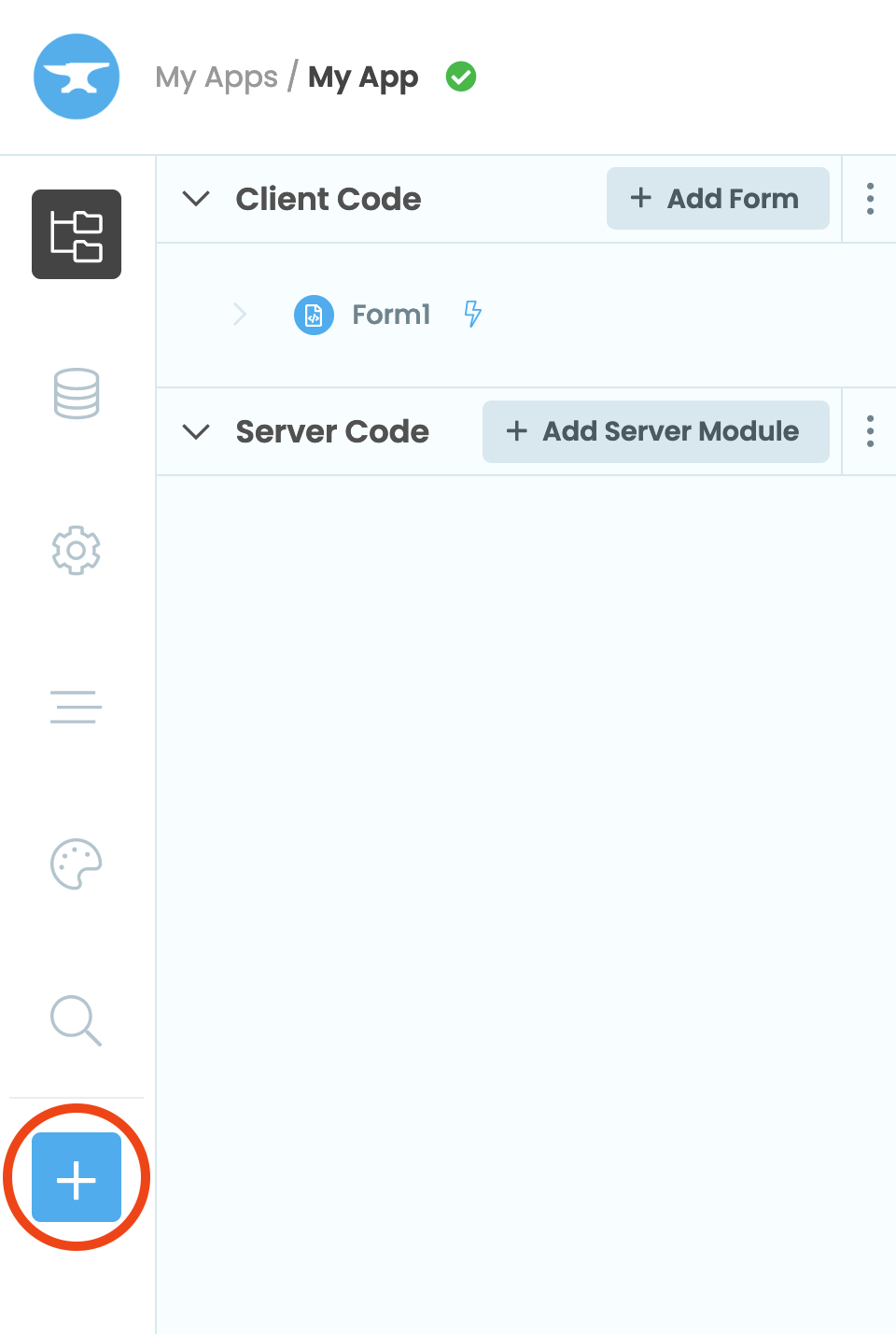The height and width of the screenshot is (1334, 896).
Task: Click the Add Server Module button
Action: pyautogui.click(x=655, y=431)
